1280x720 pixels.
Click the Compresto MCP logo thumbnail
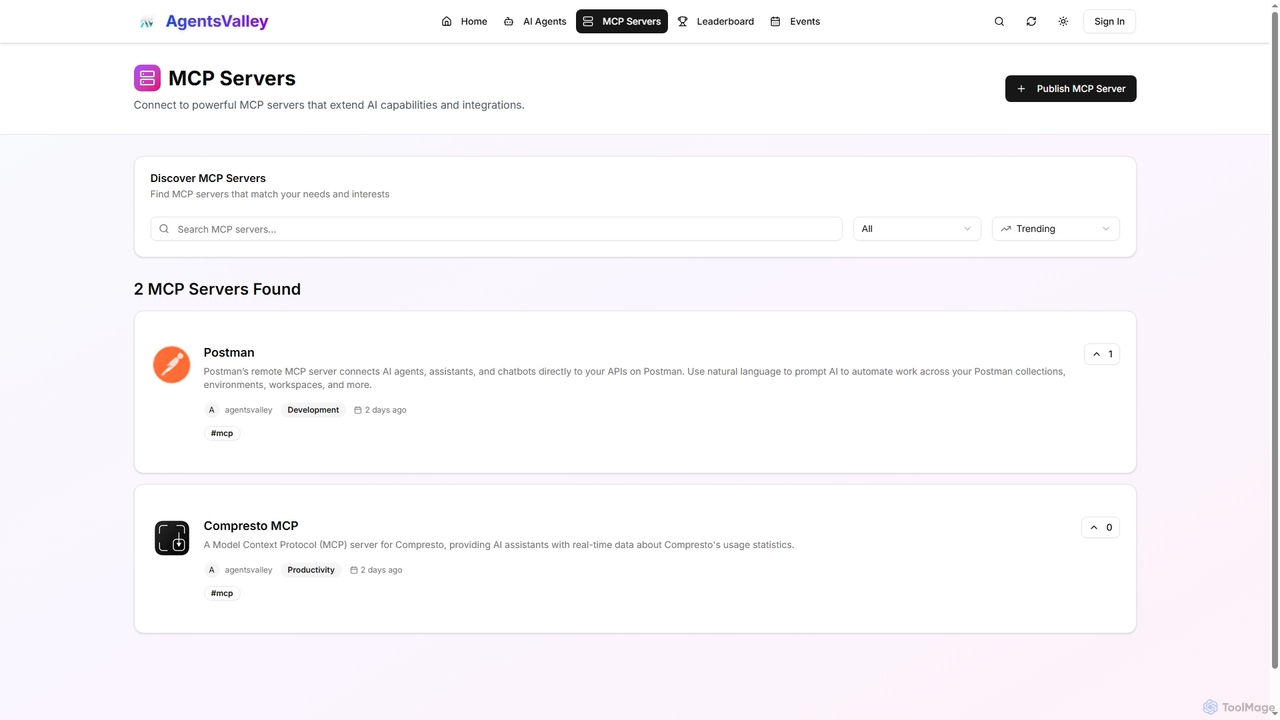172,538
